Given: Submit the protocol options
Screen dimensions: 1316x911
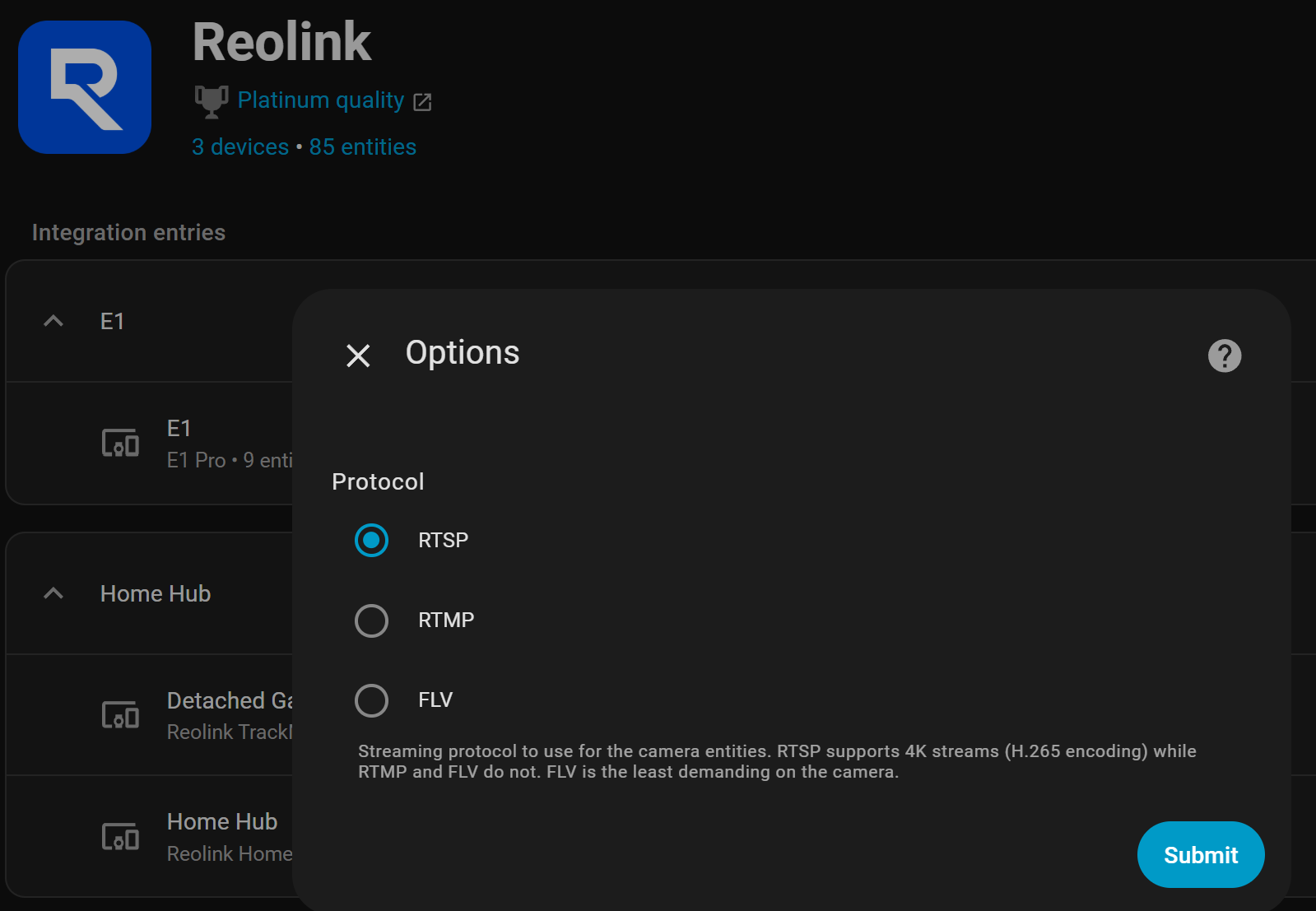Looking at the screenshot, I should [x=1200, y=855].
